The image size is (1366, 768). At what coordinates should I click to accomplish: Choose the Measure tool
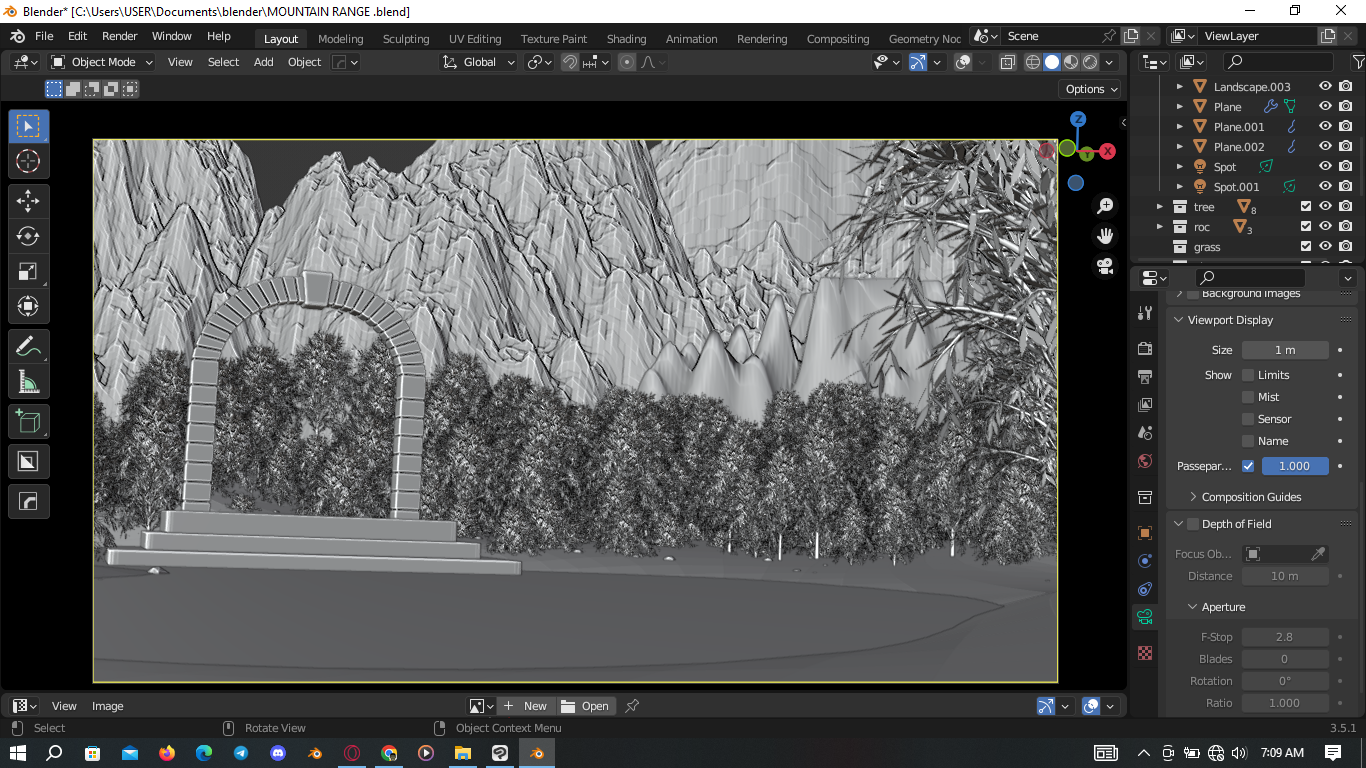pos(28,382)
